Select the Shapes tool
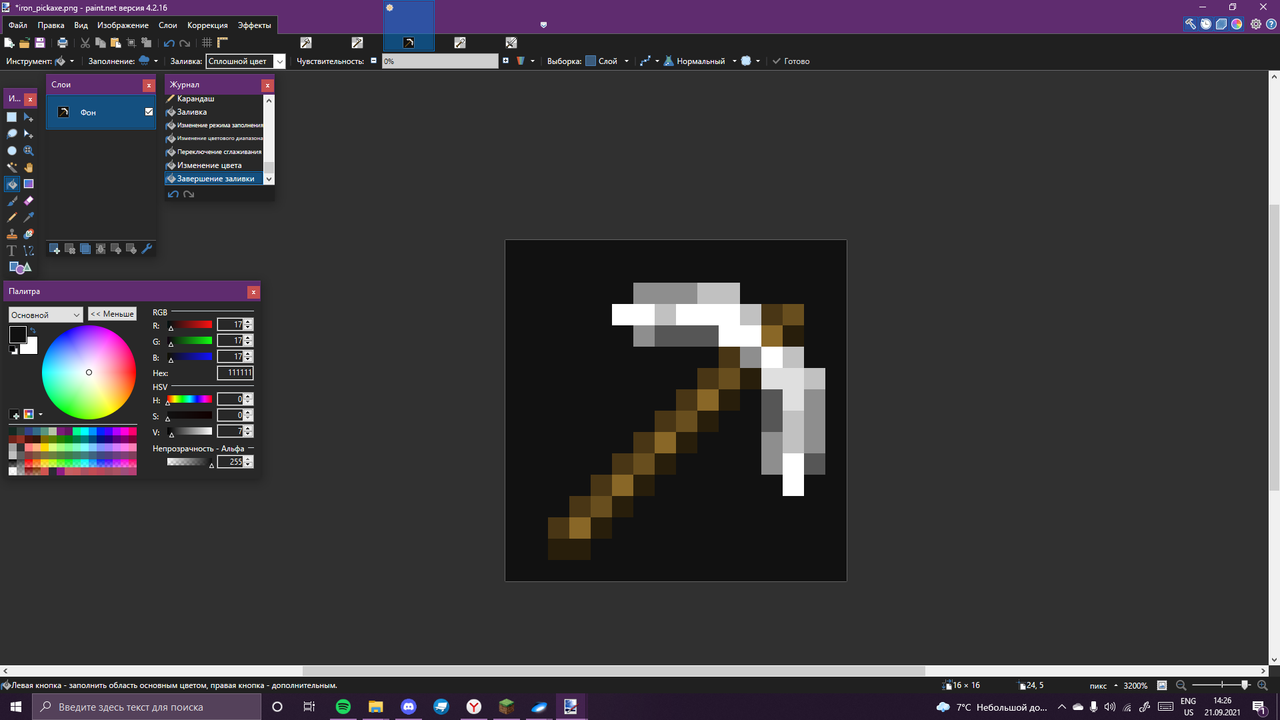The width and height of the screenshot is (1280, 720). 20,268
